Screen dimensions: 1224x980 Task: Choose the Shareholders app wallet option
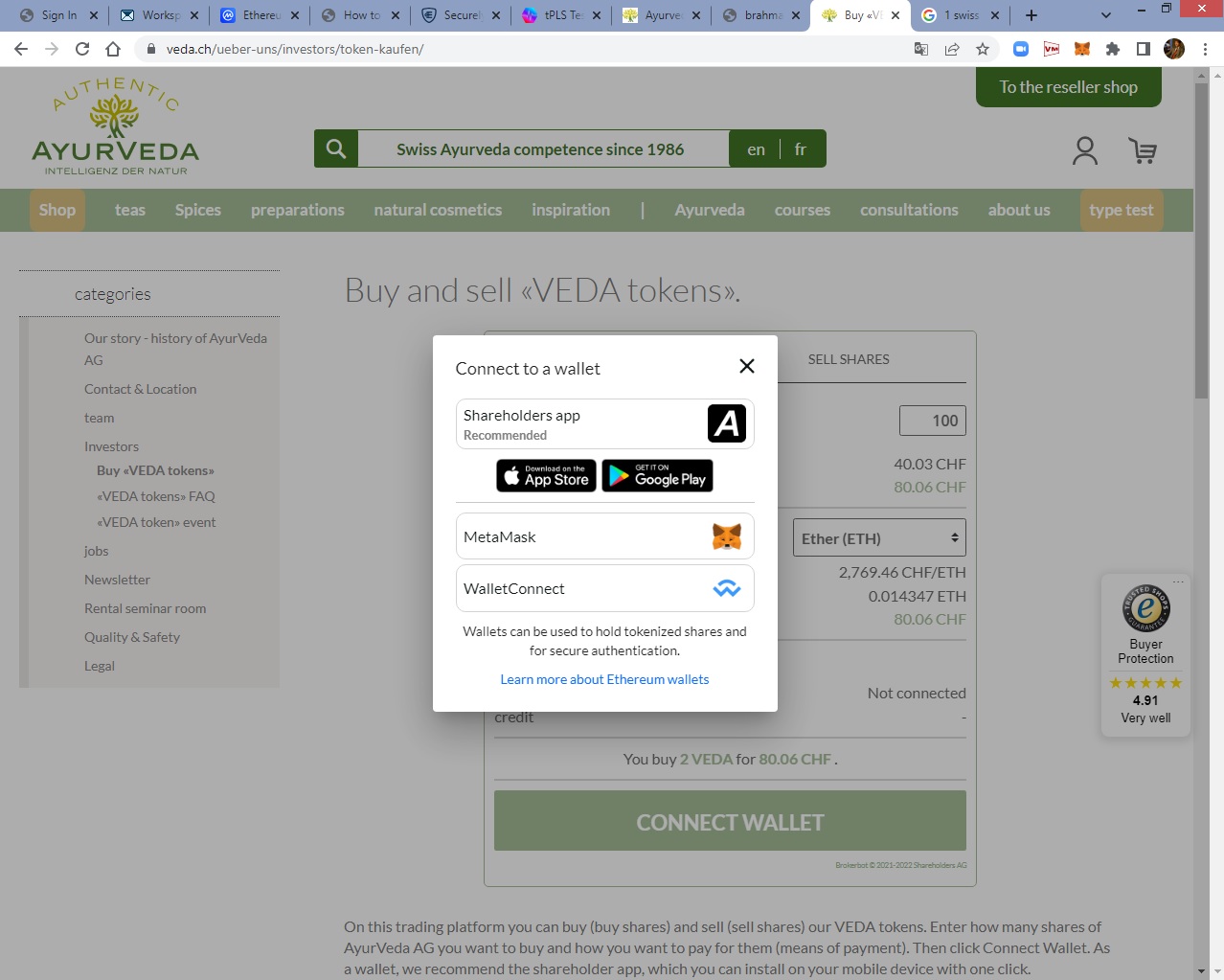(x=604, y=423)
